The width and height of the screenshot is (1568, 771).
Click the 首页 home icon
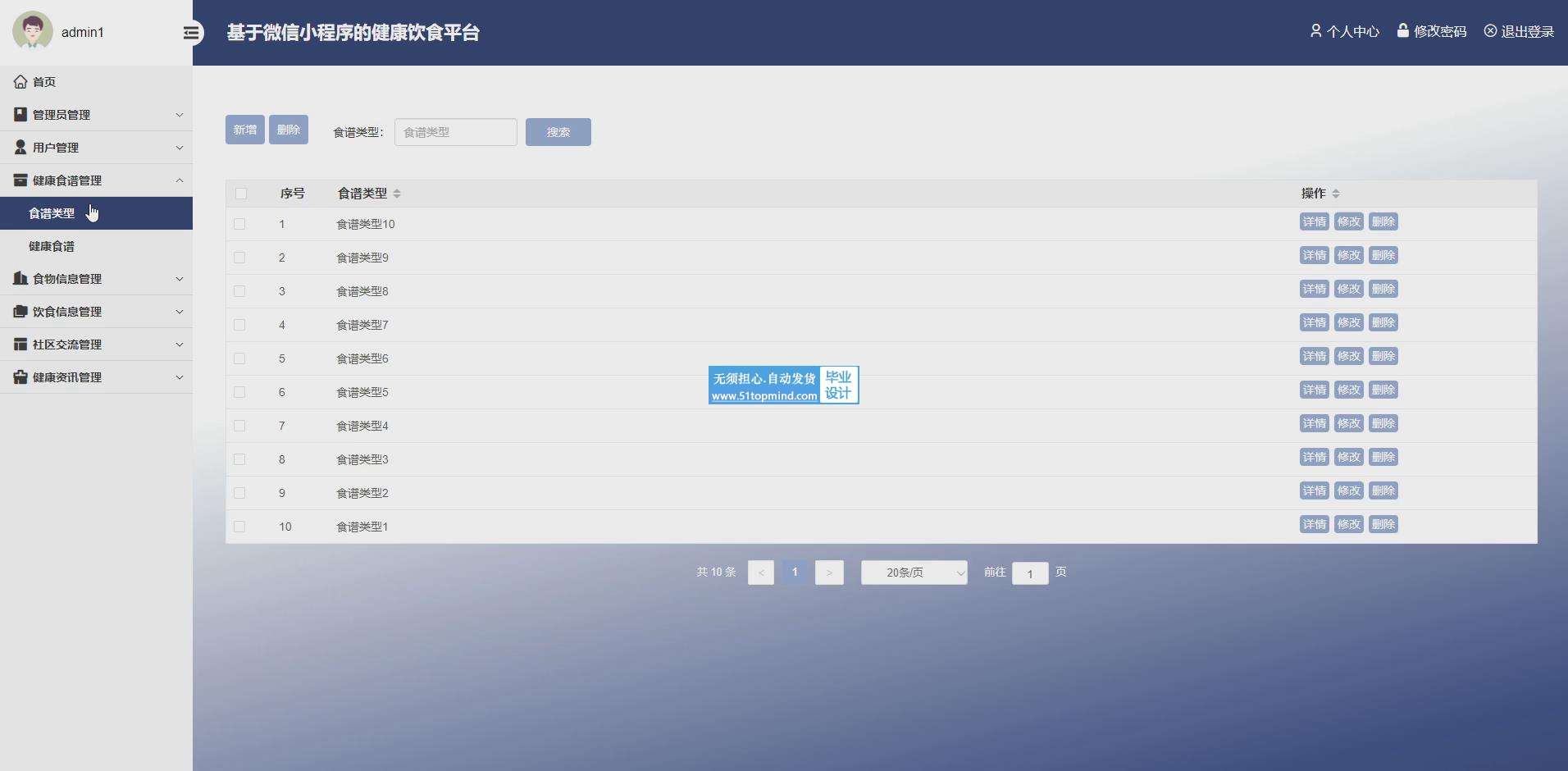(21, 82)
